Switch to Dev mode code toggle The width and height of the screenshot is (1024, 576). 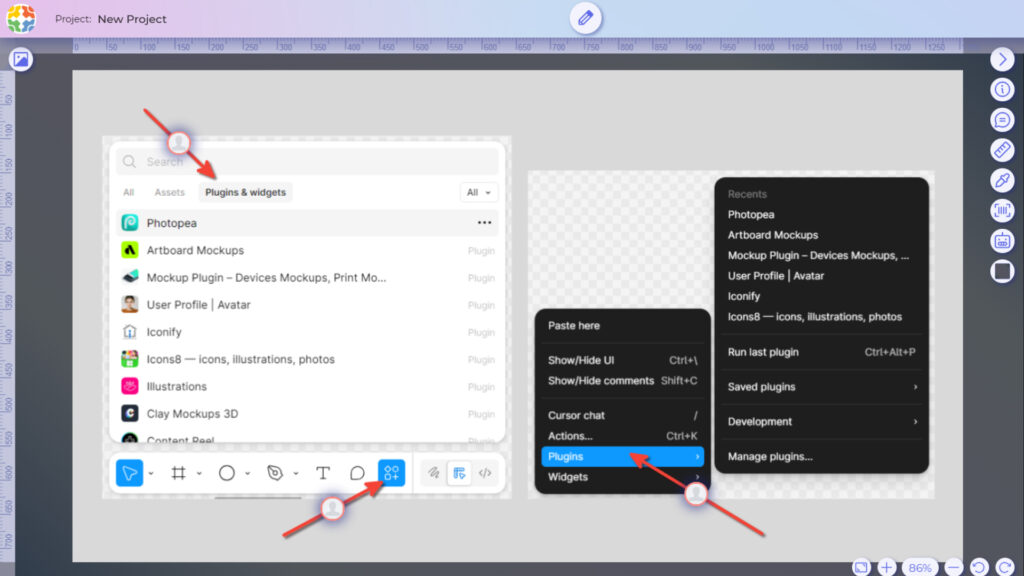click(x=485, y=473)
